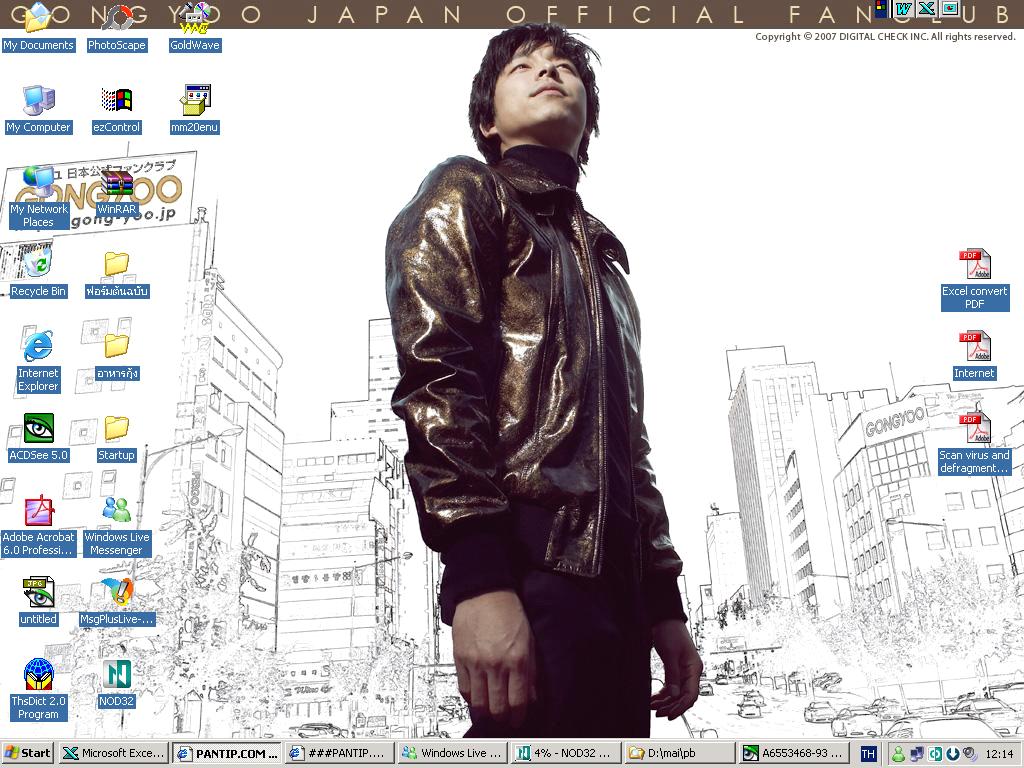This screenshot has height=768, width=1024.
Task: Click the blue down-arrow tray icon
Action: (x=952, y=754)
